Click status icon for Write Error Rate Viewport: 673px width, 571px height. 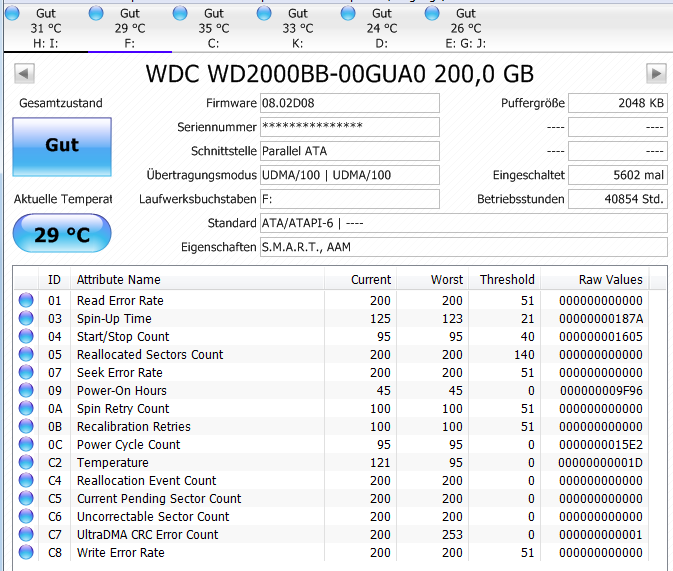point(26,553)
